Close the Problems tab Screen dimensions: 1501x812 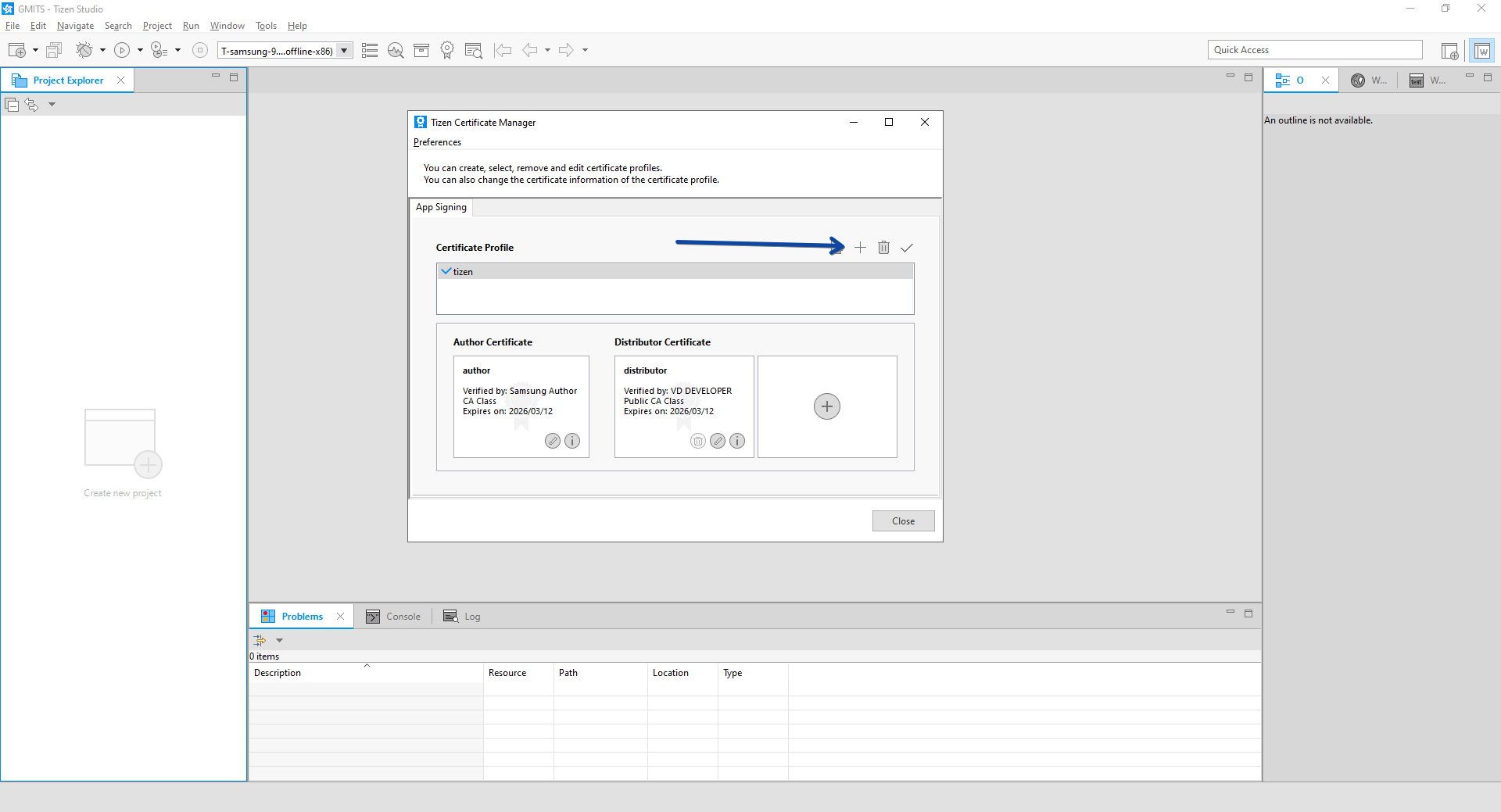340,617
